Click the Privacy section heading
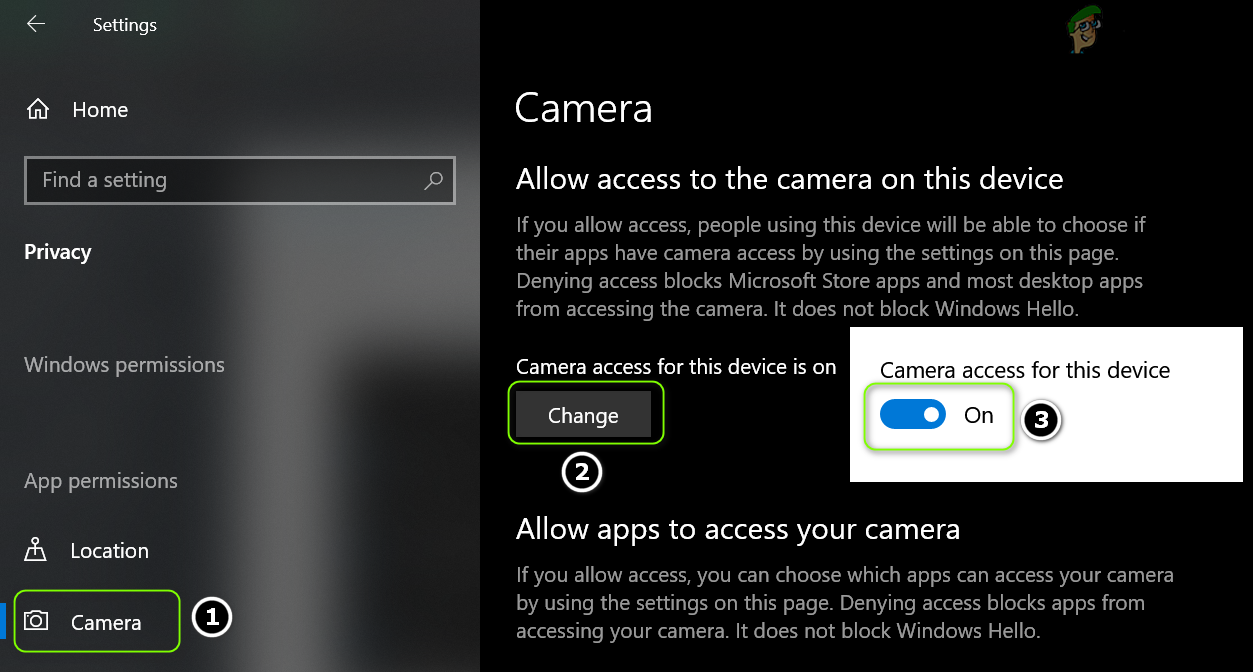 point(57,252)
